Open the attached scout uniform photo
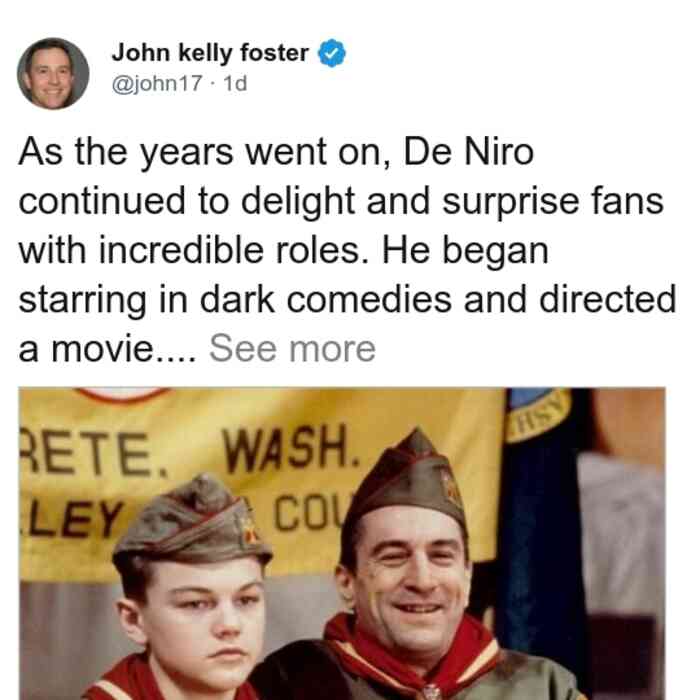Image resolution: width=700 pixels, height=700 pixels. click(342, 544)
